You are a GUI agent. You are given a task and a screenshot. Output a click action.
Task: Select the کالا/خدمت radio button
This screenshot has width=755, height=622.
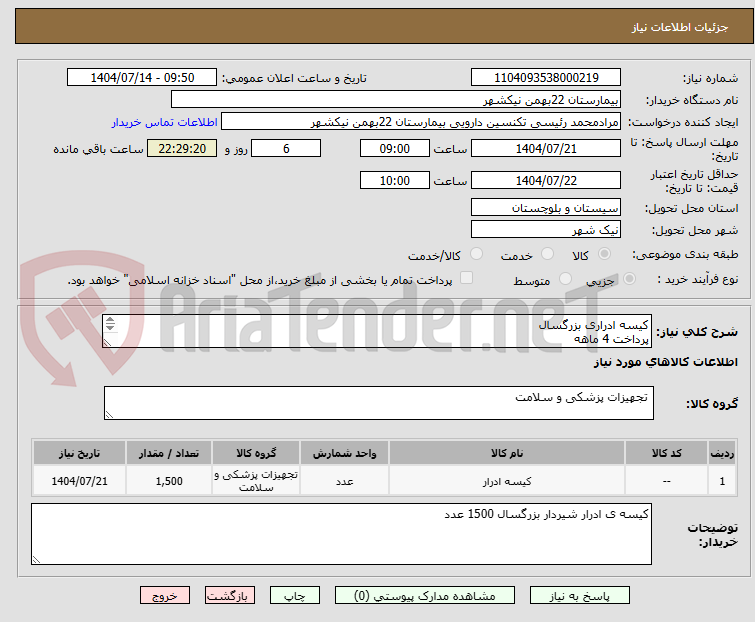pyautogui.click(x=476, y=254)
